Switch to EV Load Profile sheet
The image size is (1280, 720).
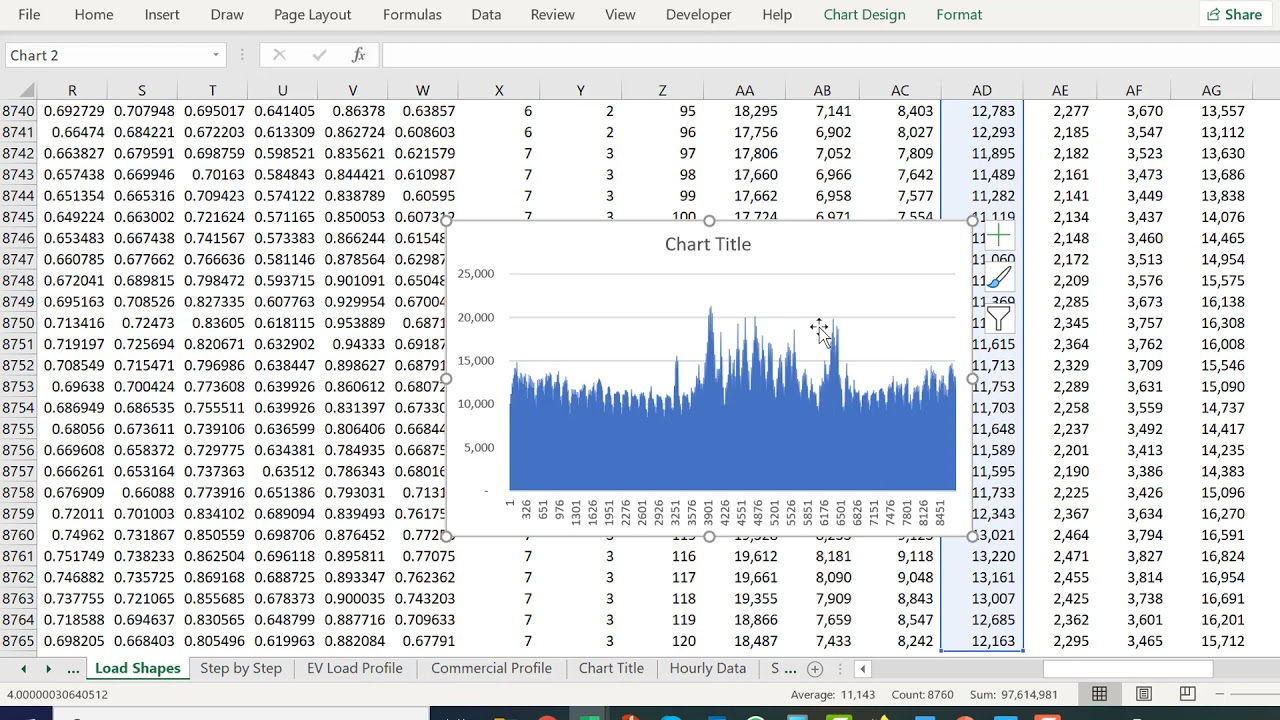[355, 669]
